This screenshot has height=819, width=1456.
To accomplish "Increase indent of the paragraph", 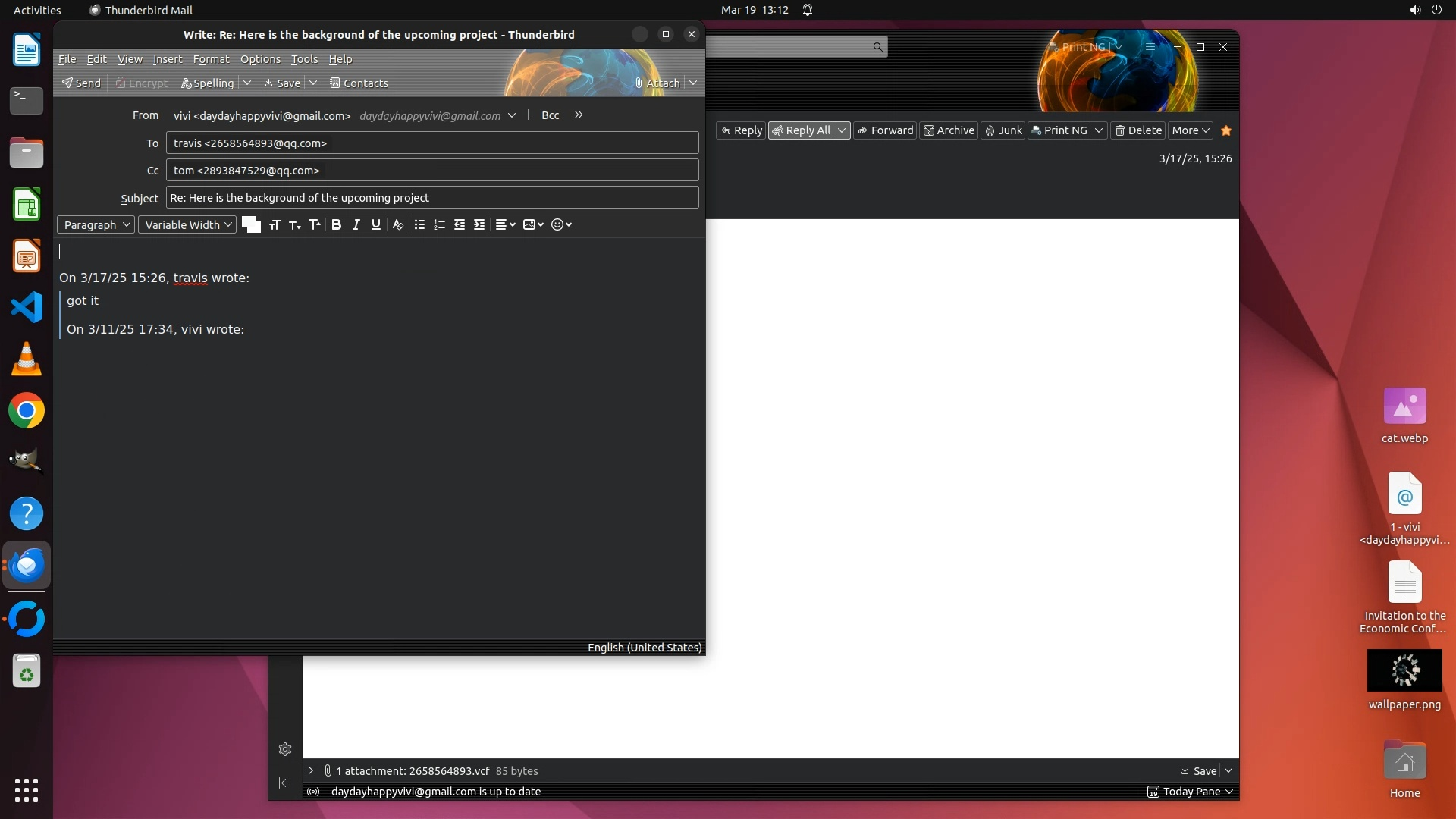I will (x=479, y=224).
